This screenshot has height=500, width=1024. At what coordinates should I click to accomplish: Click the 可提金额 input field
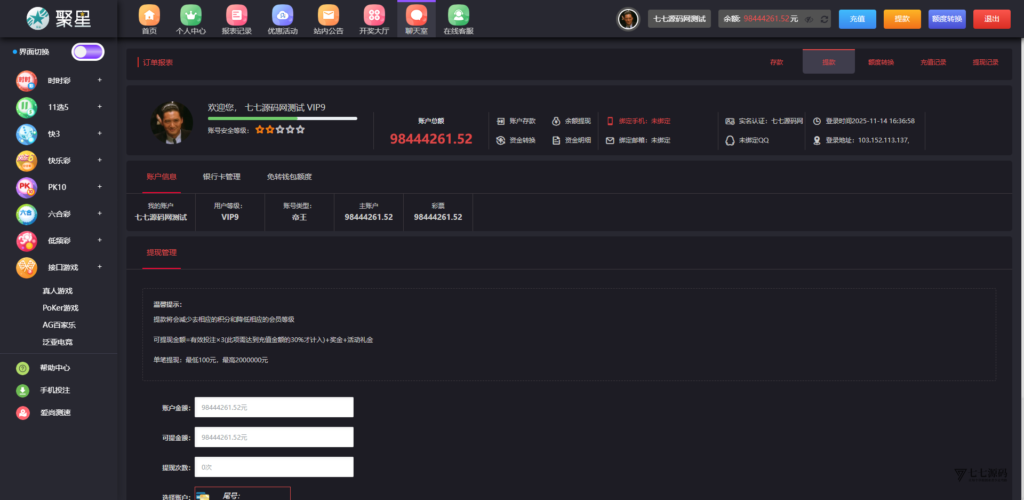(274, 437)
